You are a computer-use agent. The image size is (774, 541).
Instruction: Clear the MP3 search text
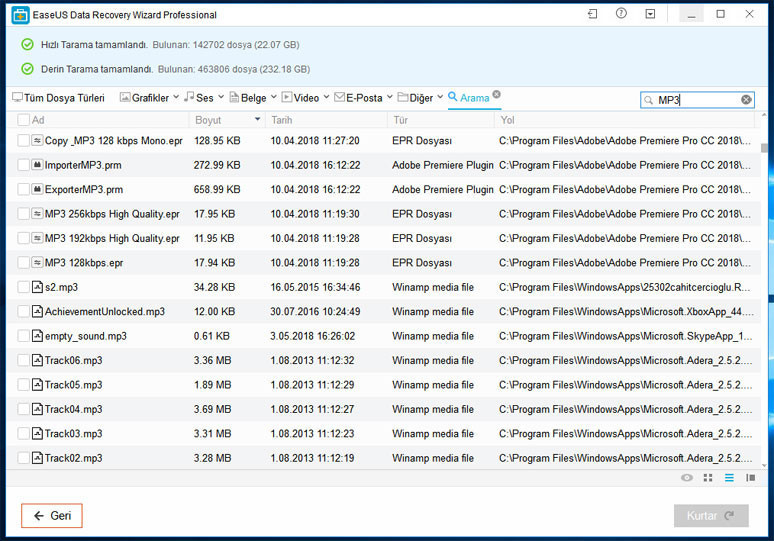point(746,100)
